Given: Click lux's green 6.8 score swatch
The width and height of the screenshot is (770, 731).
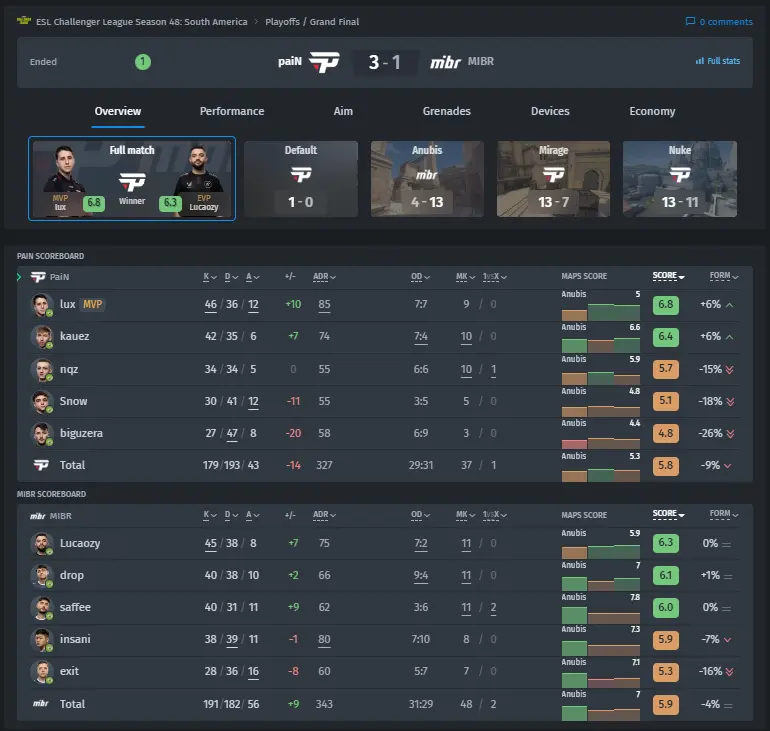Looking at the screenshot, I should point(665,304).
